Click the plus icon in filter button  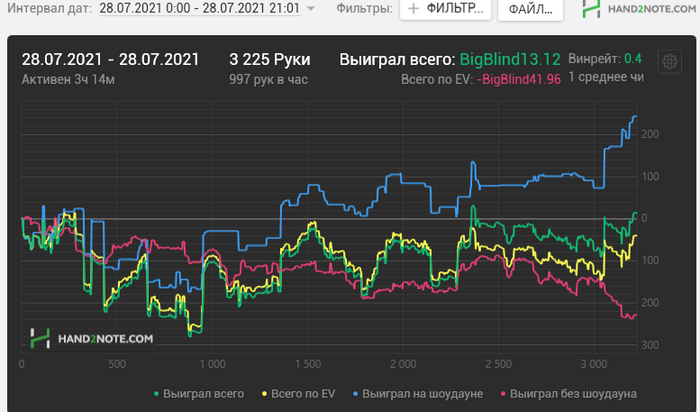point(413,8)
